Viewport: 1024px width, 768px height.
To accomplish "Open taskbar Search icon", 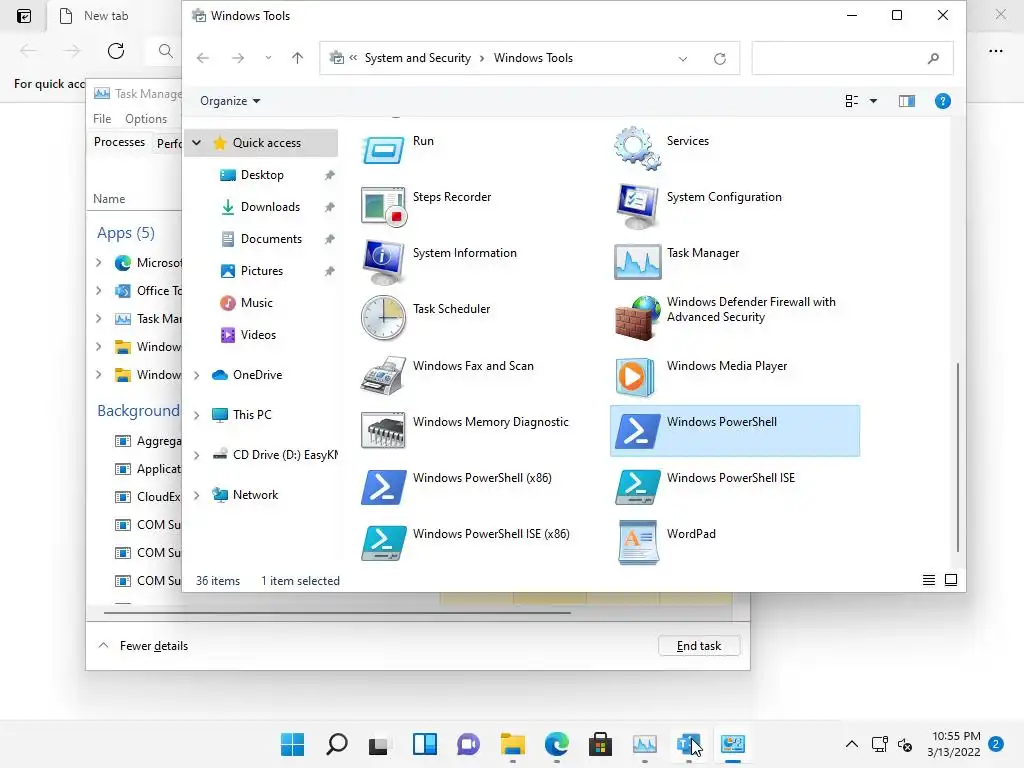I will [336, 744].
